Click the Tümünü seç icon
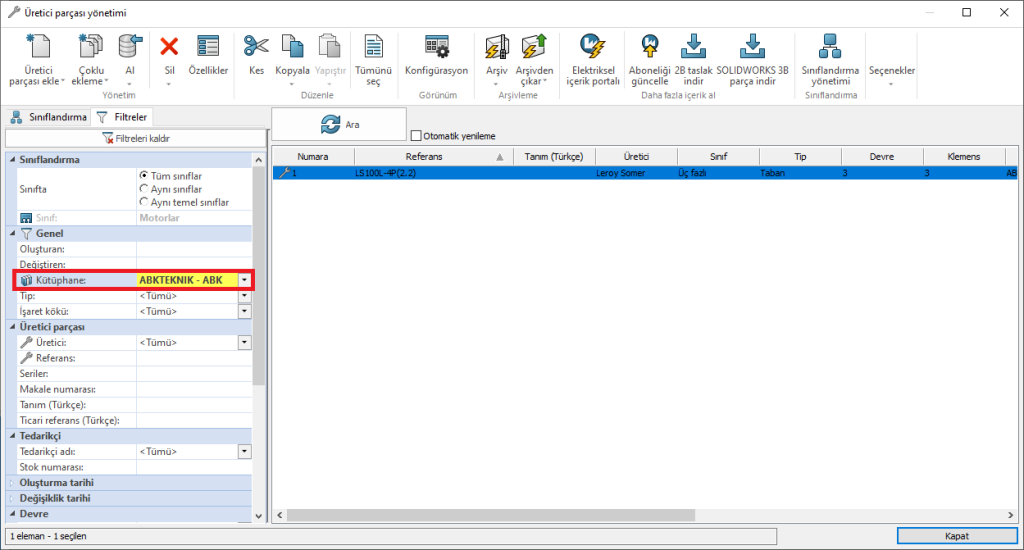 click(373, 46)
